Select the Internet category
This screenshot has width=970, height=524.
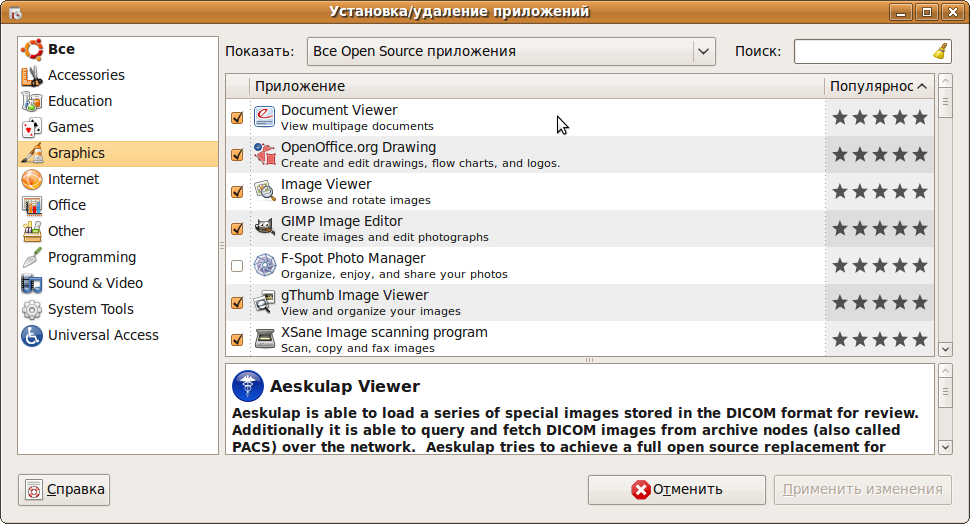click(74, 179)
